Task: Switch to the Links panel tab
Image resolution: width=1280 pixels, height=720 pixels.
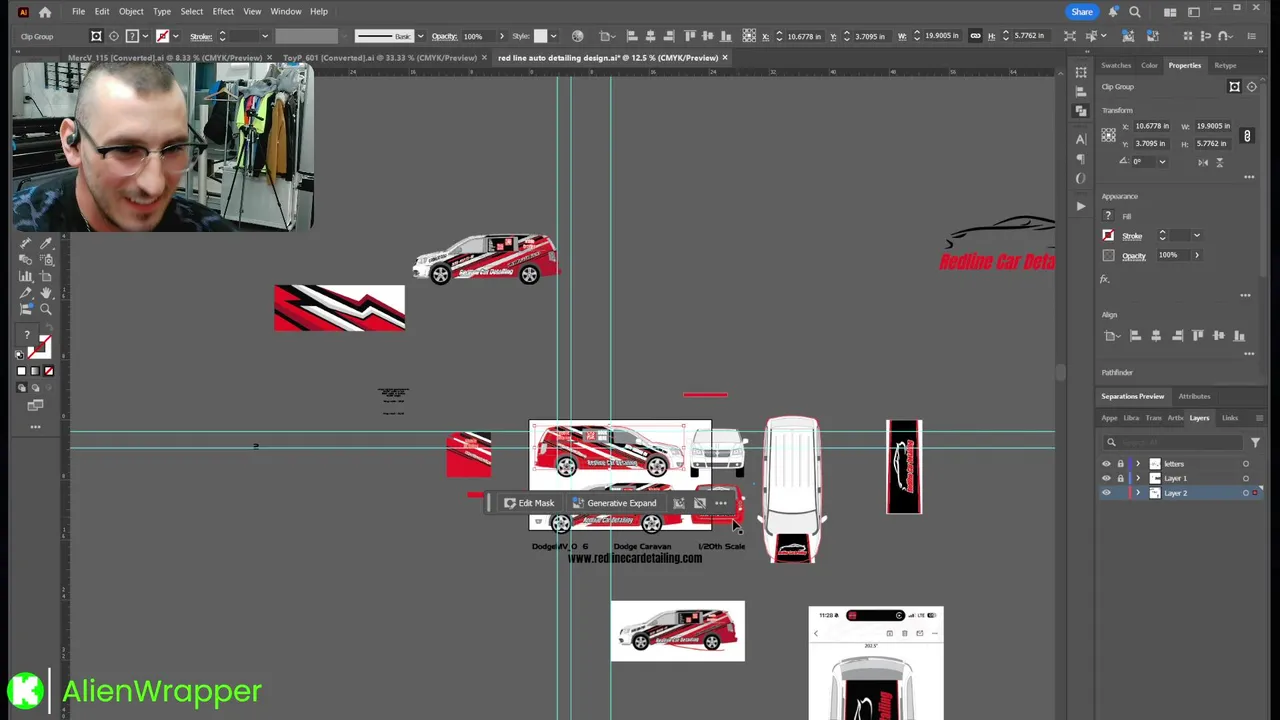Action: [1230, 418]
